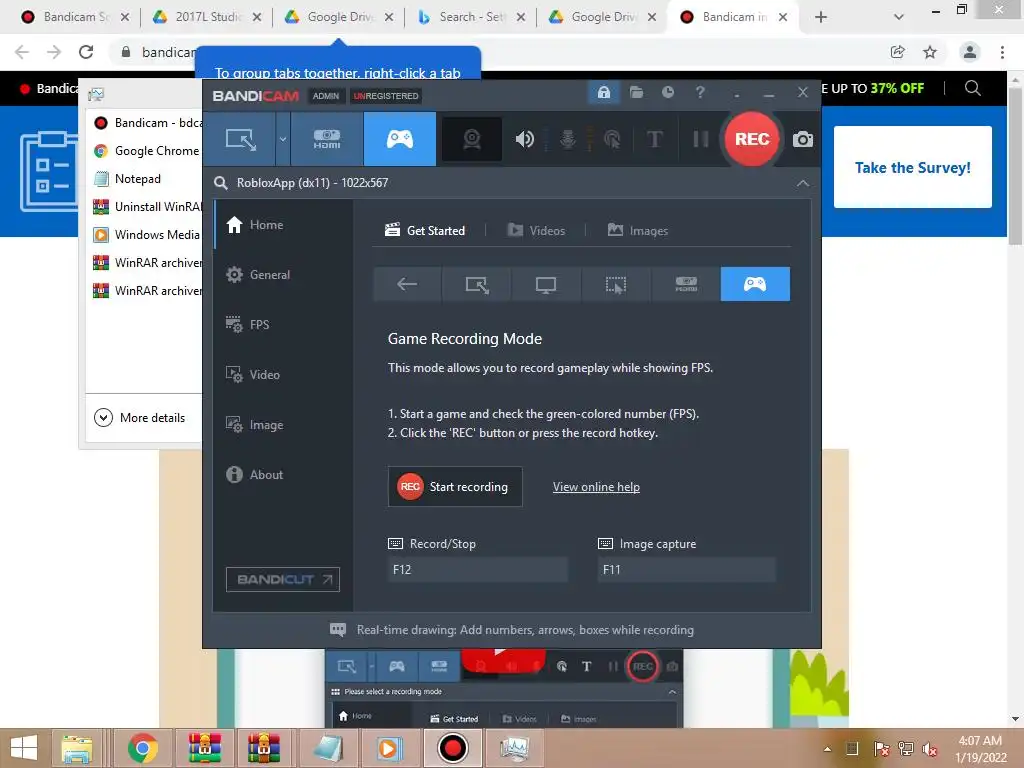Select Bandicam screen recording mode icon

(x=240, y=139)
